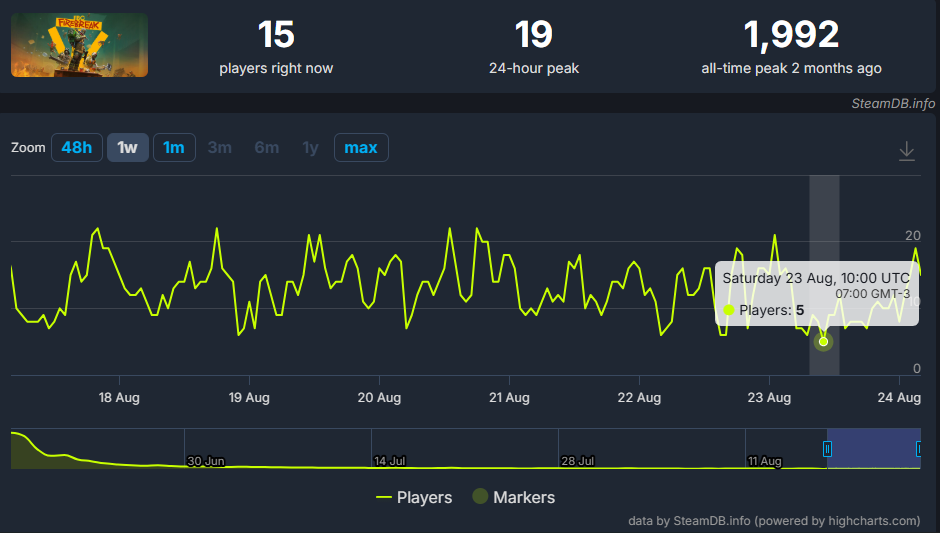
Task: Click the 18 Aug axis label
Action: (119, 398)
